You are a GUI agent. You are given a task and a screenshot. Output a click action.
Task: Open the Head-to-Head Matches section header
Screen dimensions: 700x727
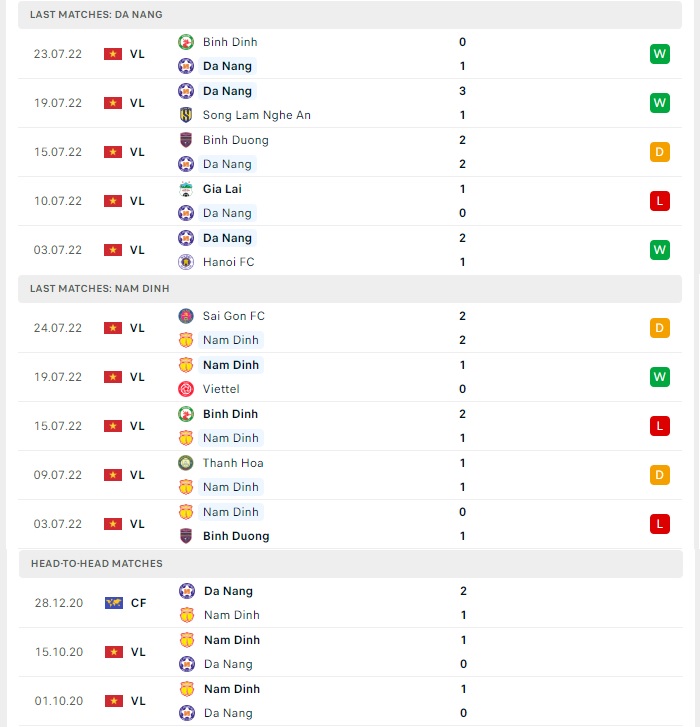coord(351,563)
